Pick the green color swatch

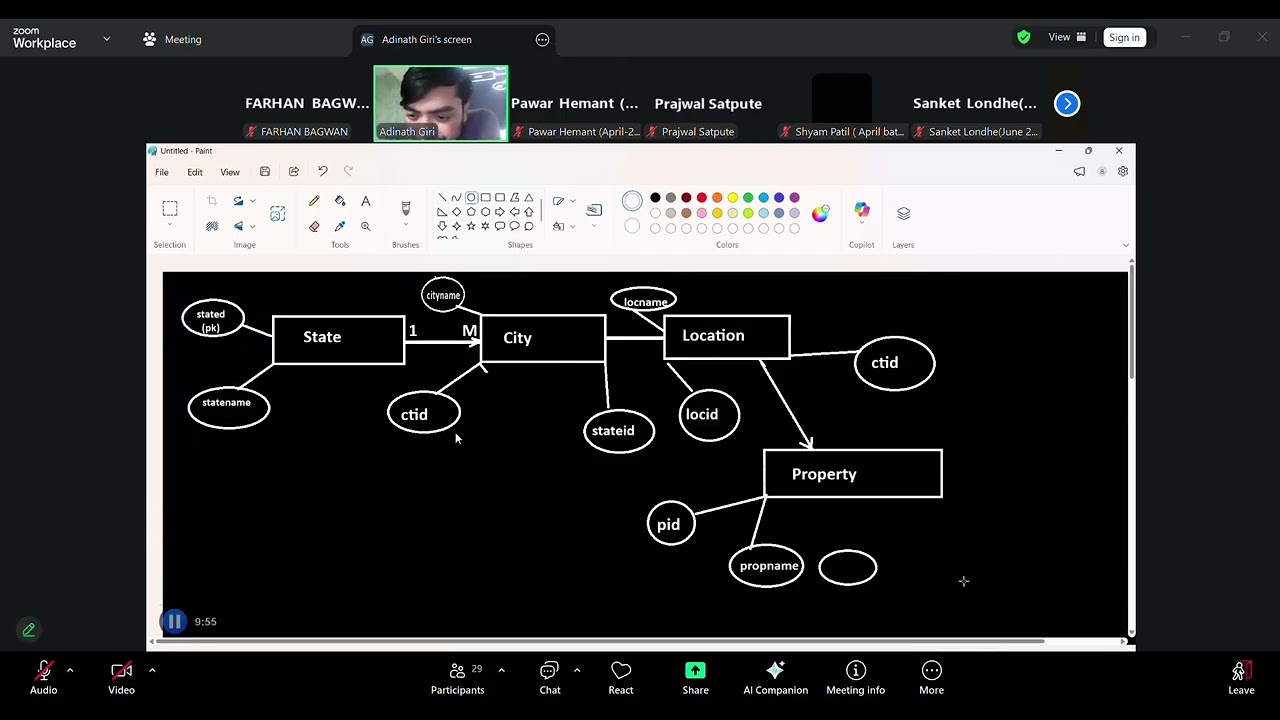(x=748, y=198)
